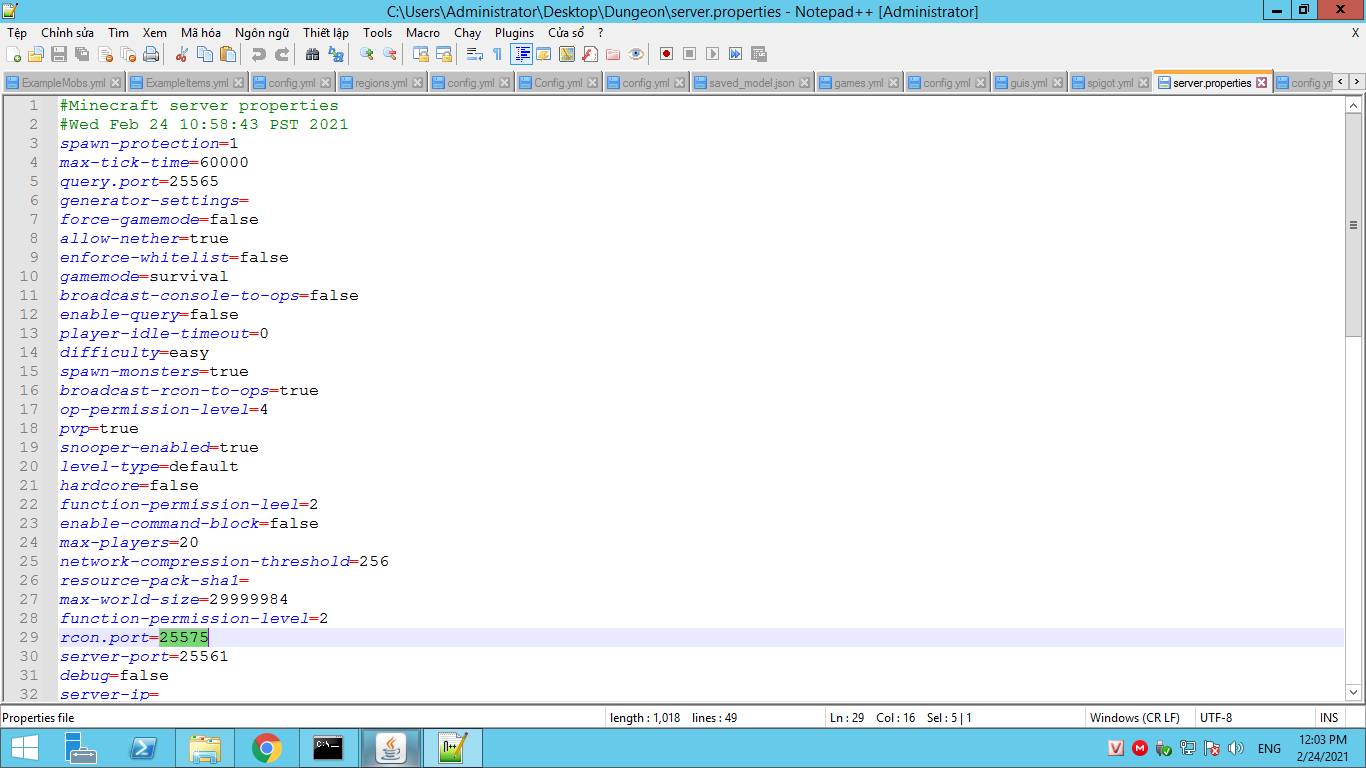Open Find using the binoculars icon
Image resolution: width=1366 pixels, height=768 pixels.
[313, 54]
